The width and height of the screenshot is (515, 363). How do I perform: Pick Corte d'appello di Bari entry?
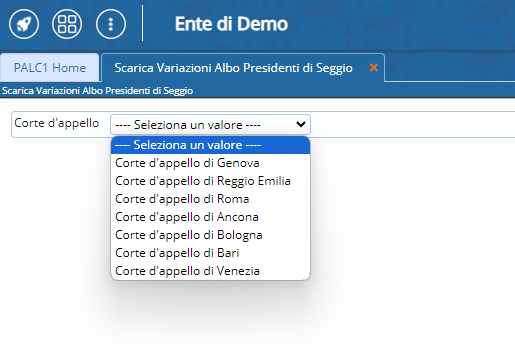click(x=210, y=253)
